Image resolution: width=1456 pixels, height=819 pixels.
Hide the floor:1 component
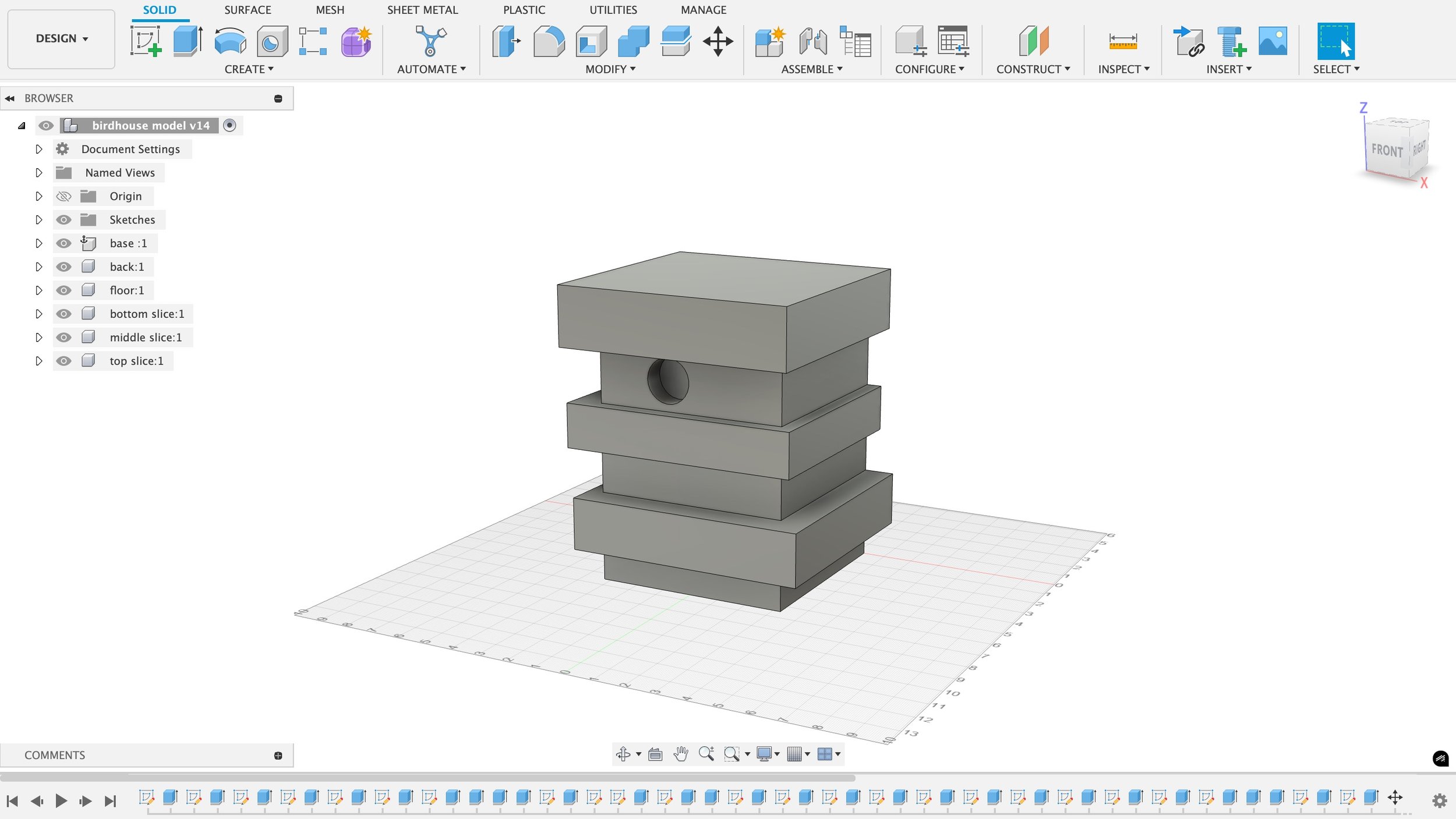(63, 290)
